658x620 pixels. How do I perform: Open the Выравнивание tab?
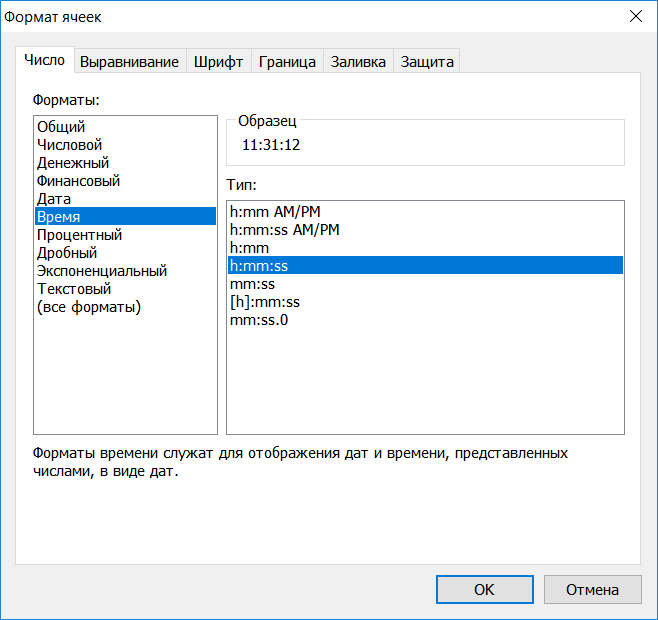(130, 62)
